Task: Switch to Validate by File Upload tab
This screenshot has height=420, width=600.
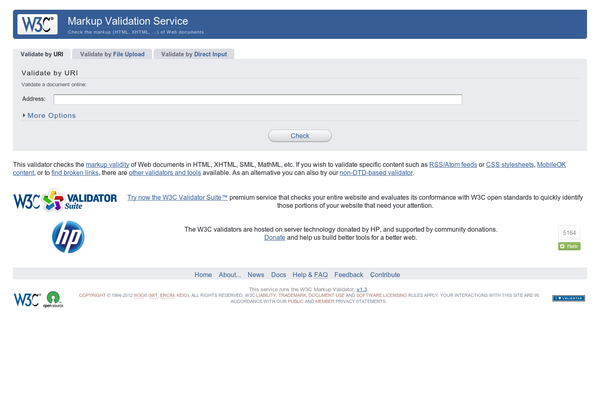Action: pyautogui.click(x=112, y=54)
